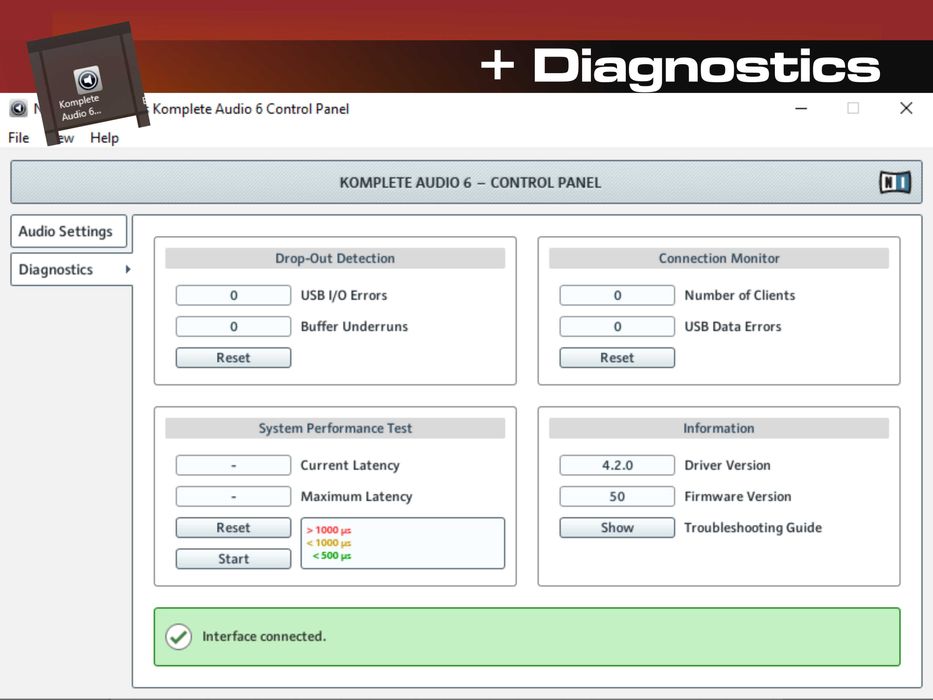
Task: Start the System Performance Test
Action: [x=233, y=558]
